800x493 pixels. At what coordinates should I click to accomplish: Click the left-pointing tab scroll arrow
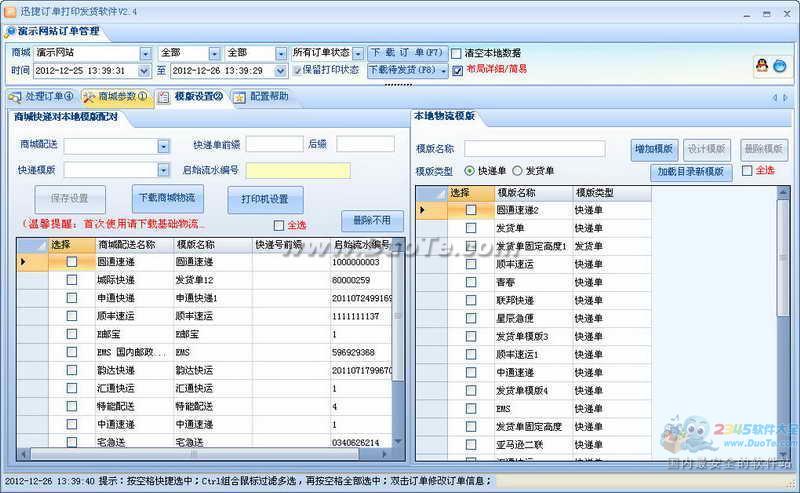[774, 97]
